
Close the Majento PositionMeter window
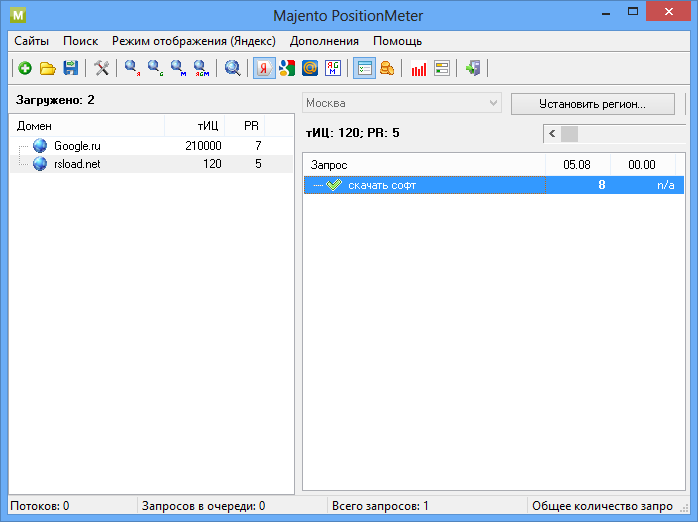point(668,12)
